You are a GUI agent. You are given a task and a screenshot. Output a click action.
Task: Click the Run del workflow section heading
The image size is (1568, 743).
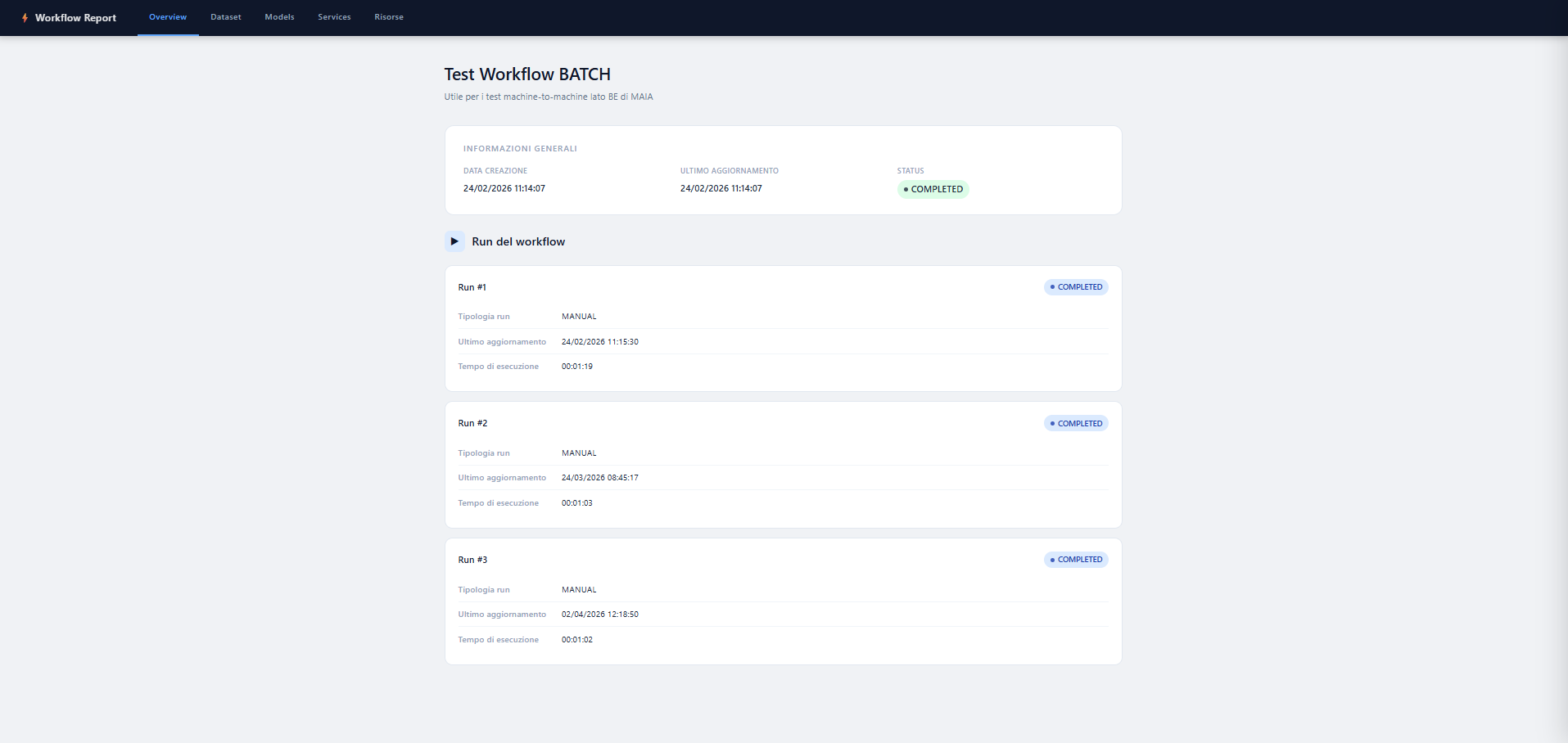point(518,241)
